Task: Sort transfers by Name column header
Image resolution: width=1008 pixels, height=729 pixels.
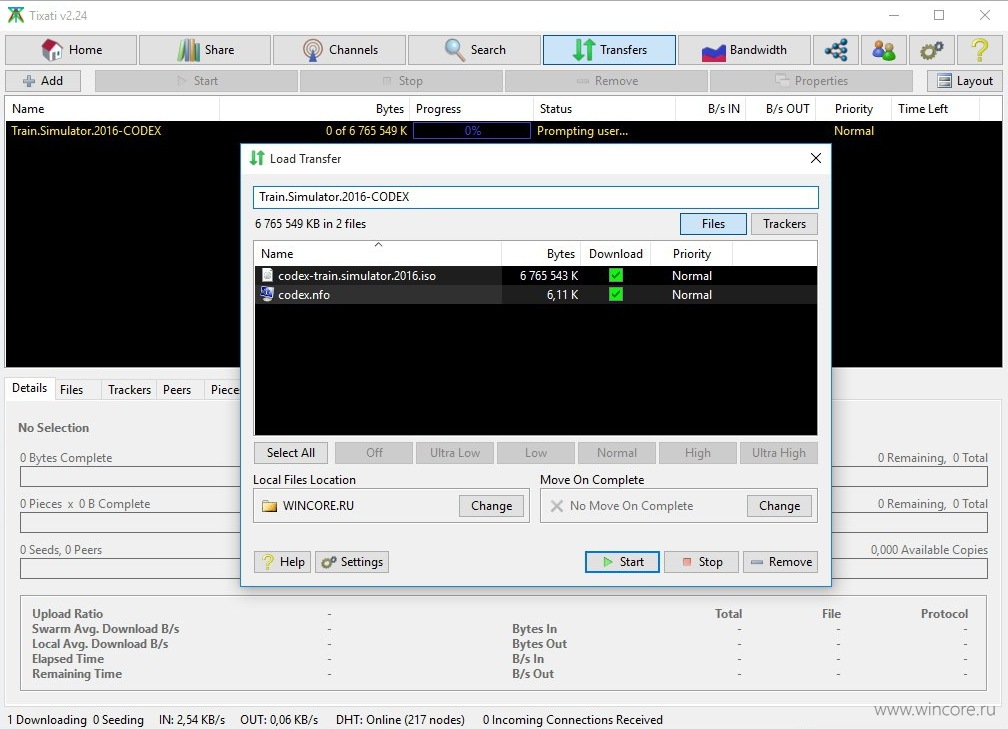Action: (112, 109)
